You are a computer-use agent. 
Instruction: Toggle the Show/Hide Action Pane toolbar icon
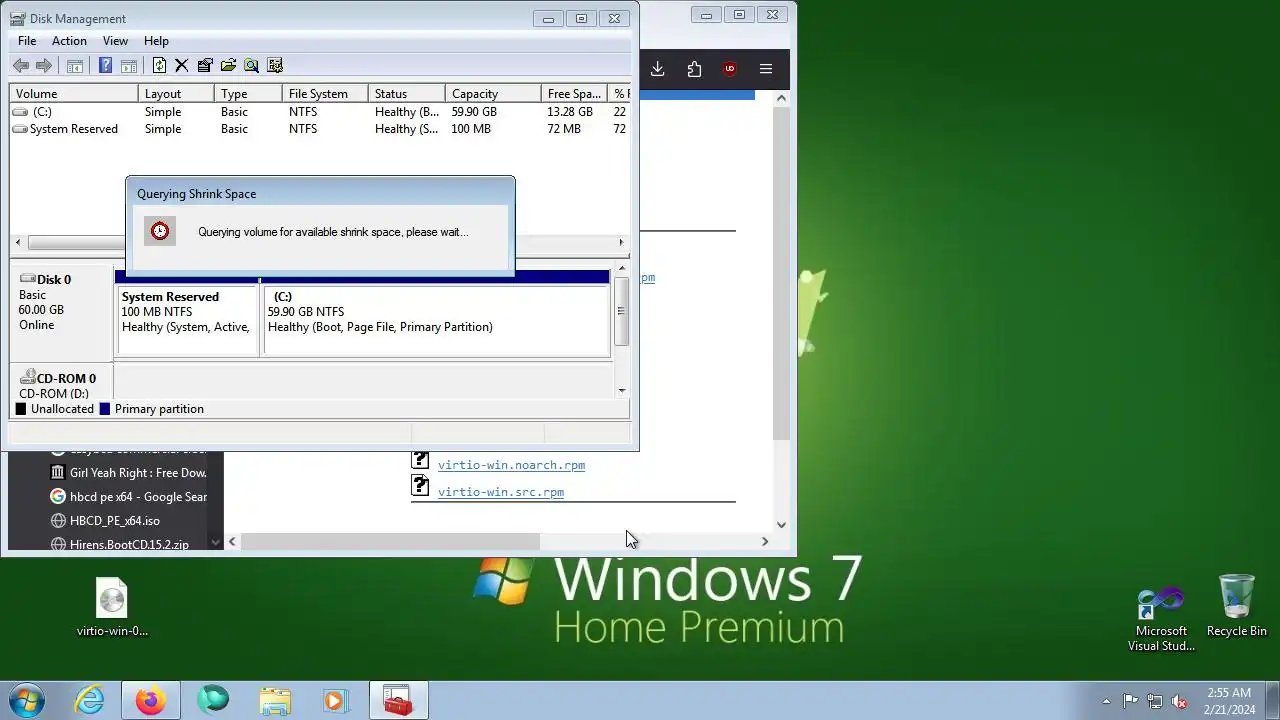129,66
